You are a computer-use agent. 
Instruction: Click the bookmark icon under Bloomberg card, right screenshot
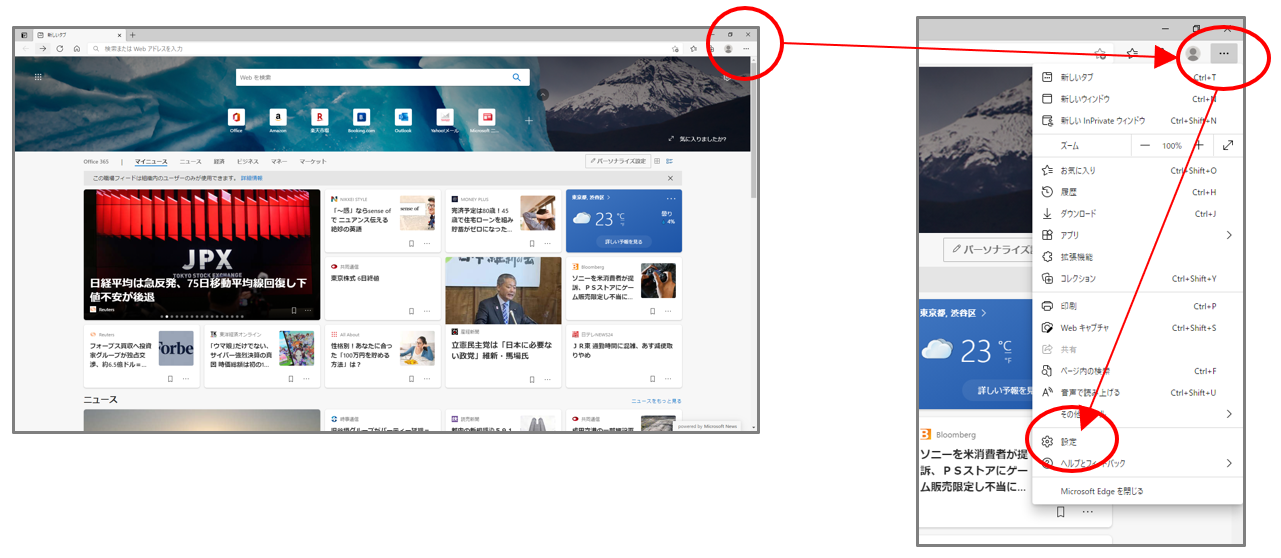[x=1060, y=512]
